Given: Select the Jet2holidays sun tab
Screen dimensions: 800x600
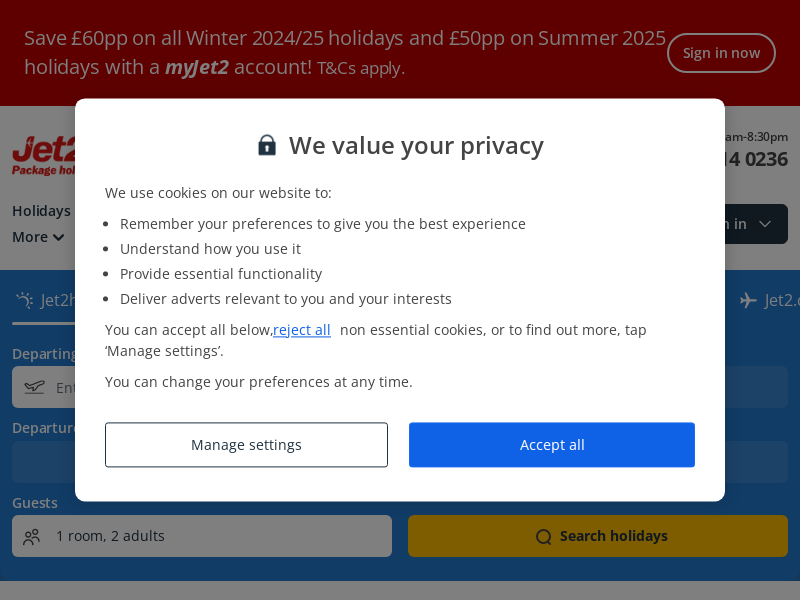Looking at the screenshot, I should click(x=45, y=300).
